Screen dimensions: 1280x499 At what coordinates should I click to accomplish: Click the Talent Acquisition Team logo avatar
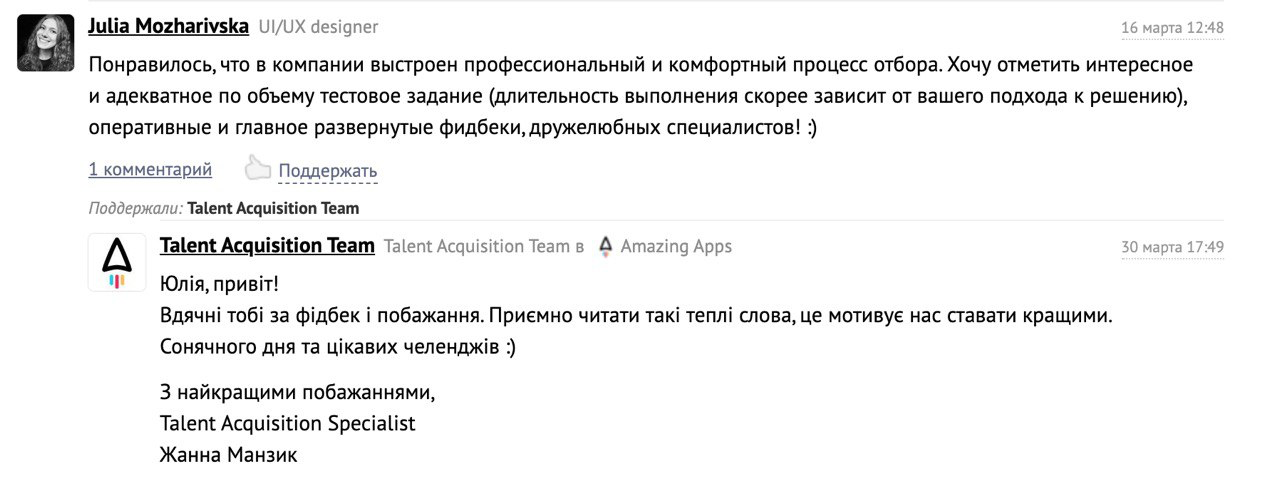(x=117, y=262)
